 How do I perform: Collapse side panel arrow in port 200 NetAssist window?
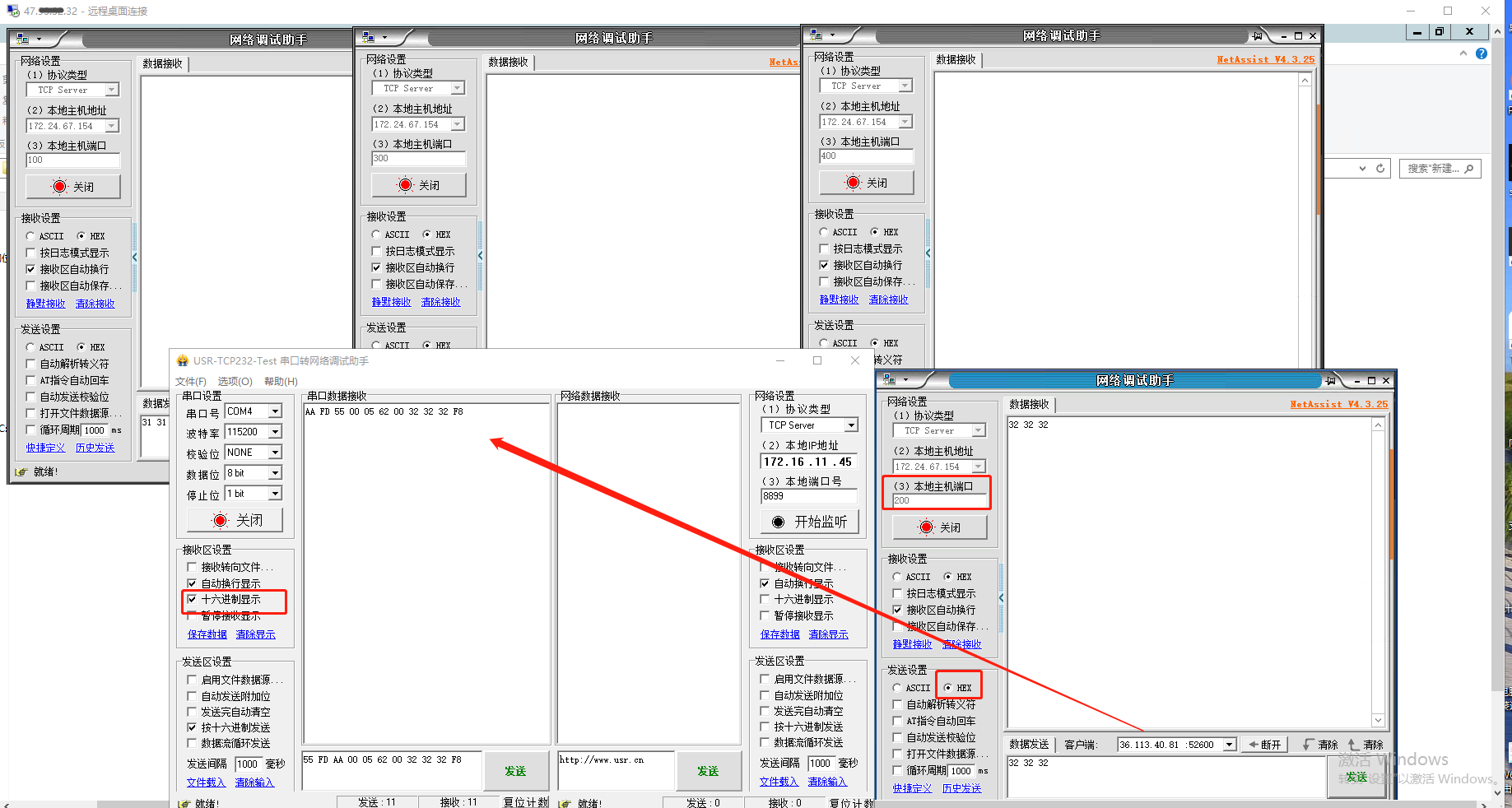(1002, 597)
